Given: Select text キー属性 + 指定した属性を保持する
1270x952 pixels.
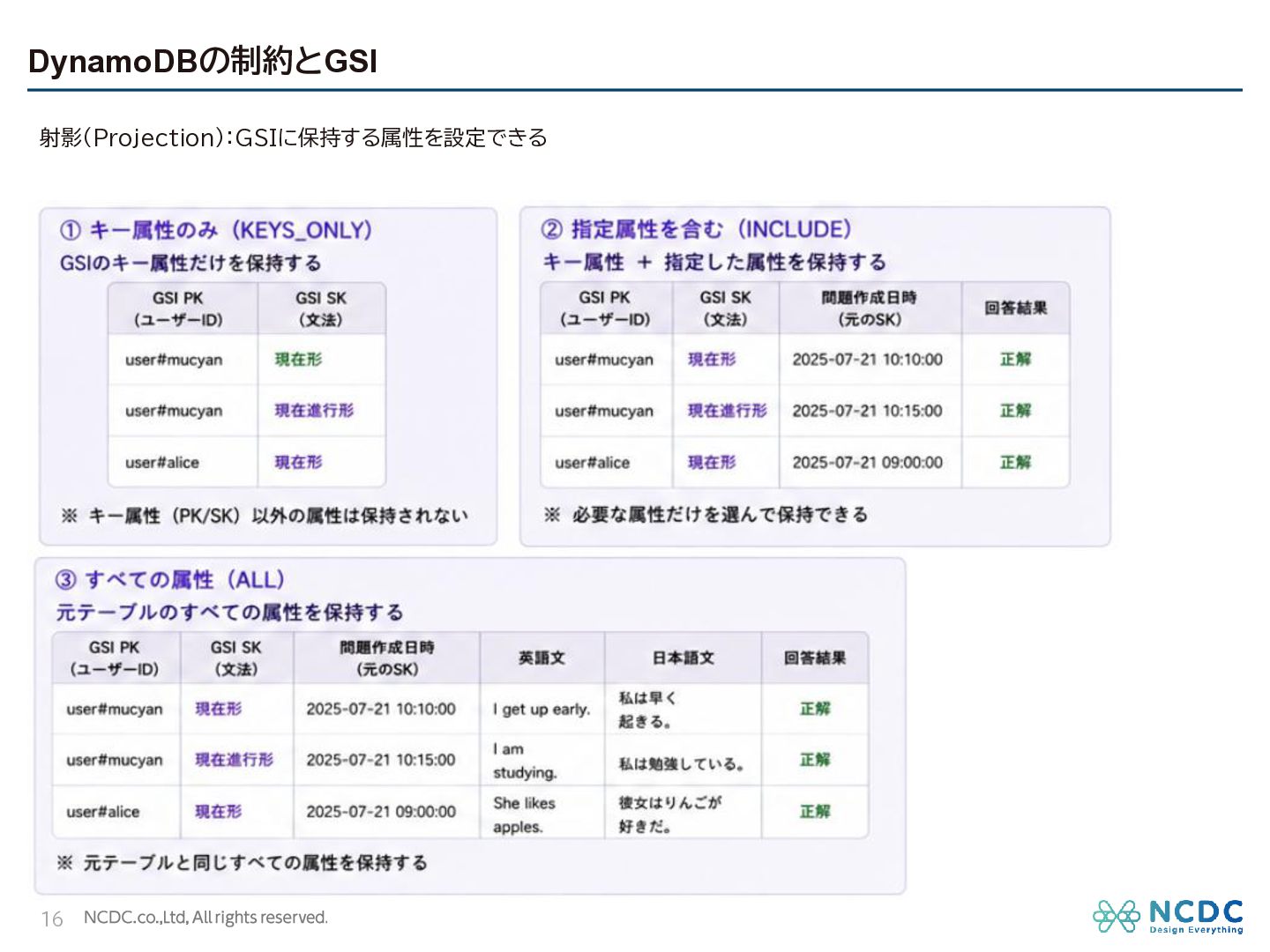Looking at the screenshot, I should tap(714, 262).
